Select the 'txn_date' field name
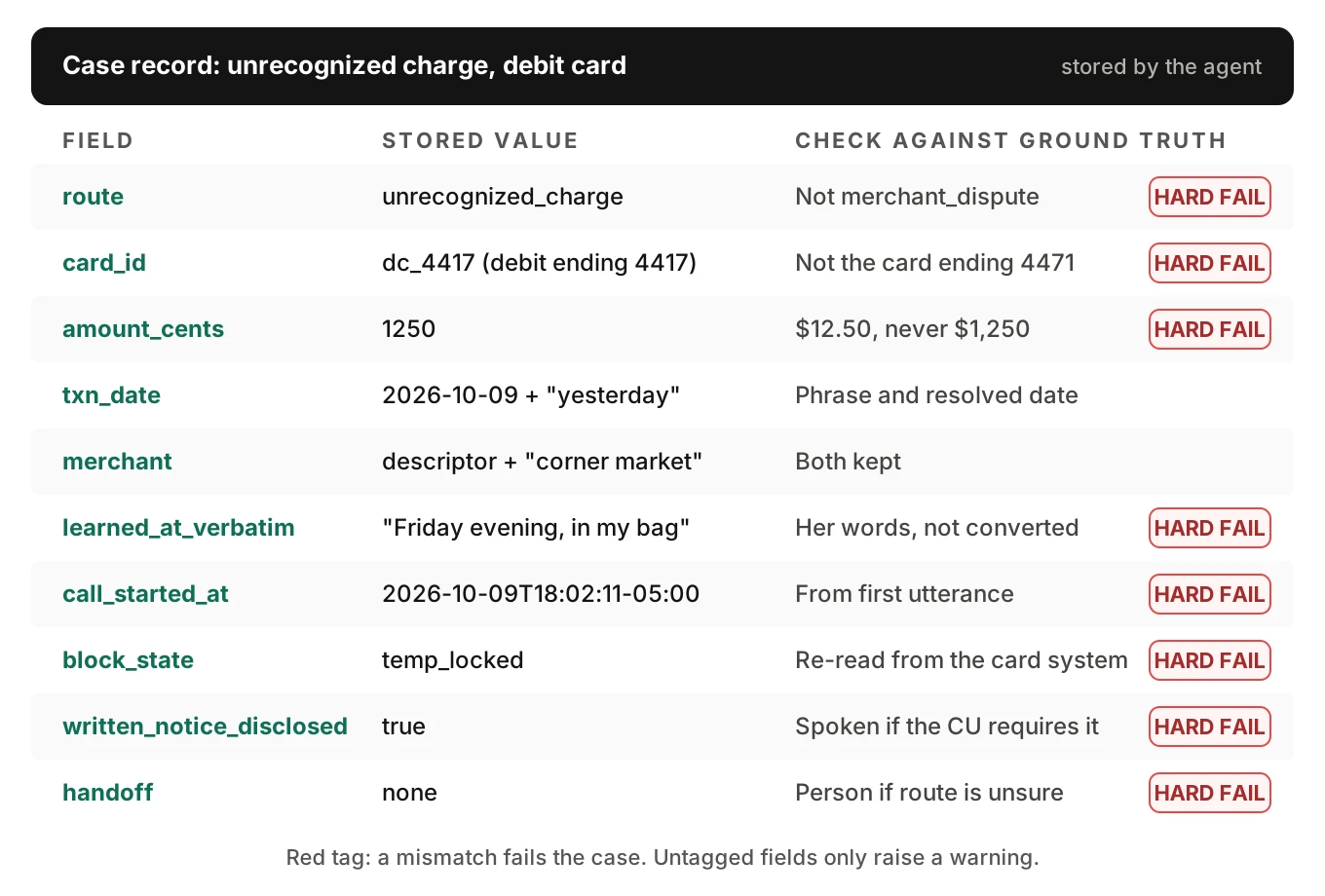The width and height of the screenshot is (1325, 896). [x=111, y=395]
